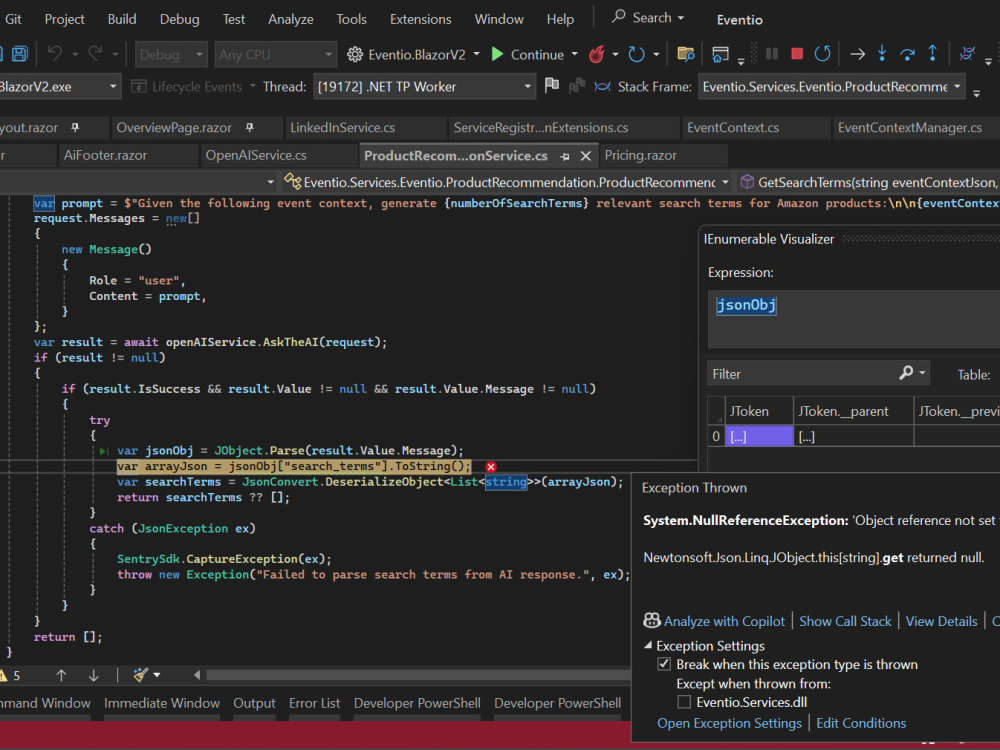Click the Continue button

click(x=528, y=54)
